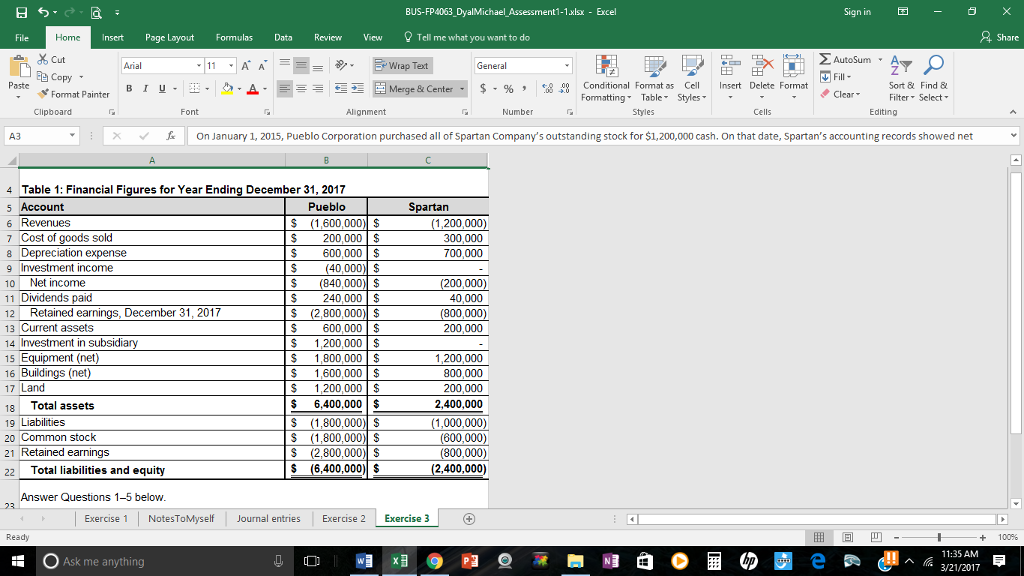Decrease decimal places
1024x576 pixels.
pos(565,88)
